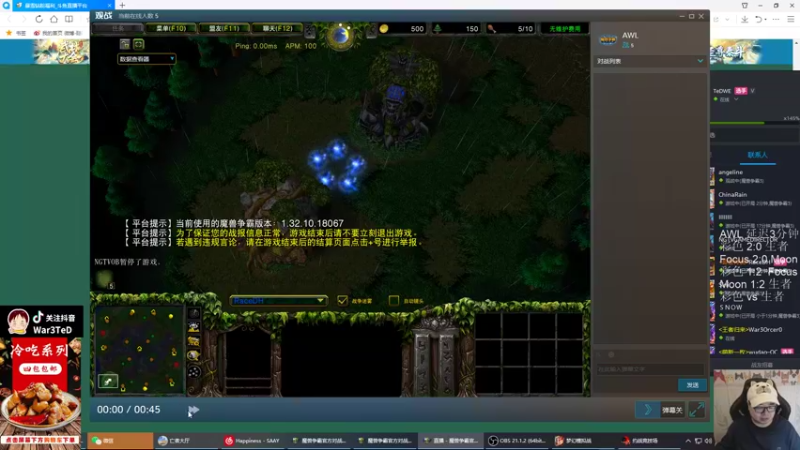Screen dimensions: 800x450
Task: Click the pink badge next to TeDWE
Action: point(741,91)
